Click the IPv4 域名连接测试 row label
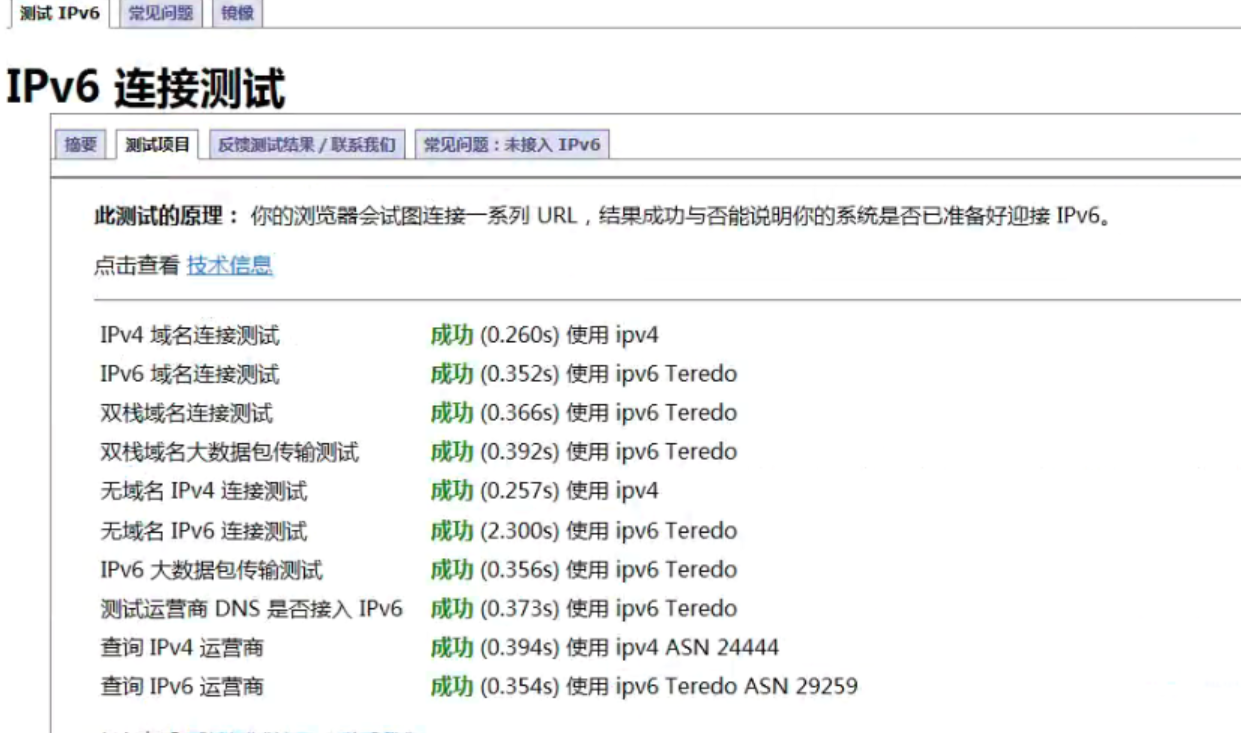 (190, 335)
